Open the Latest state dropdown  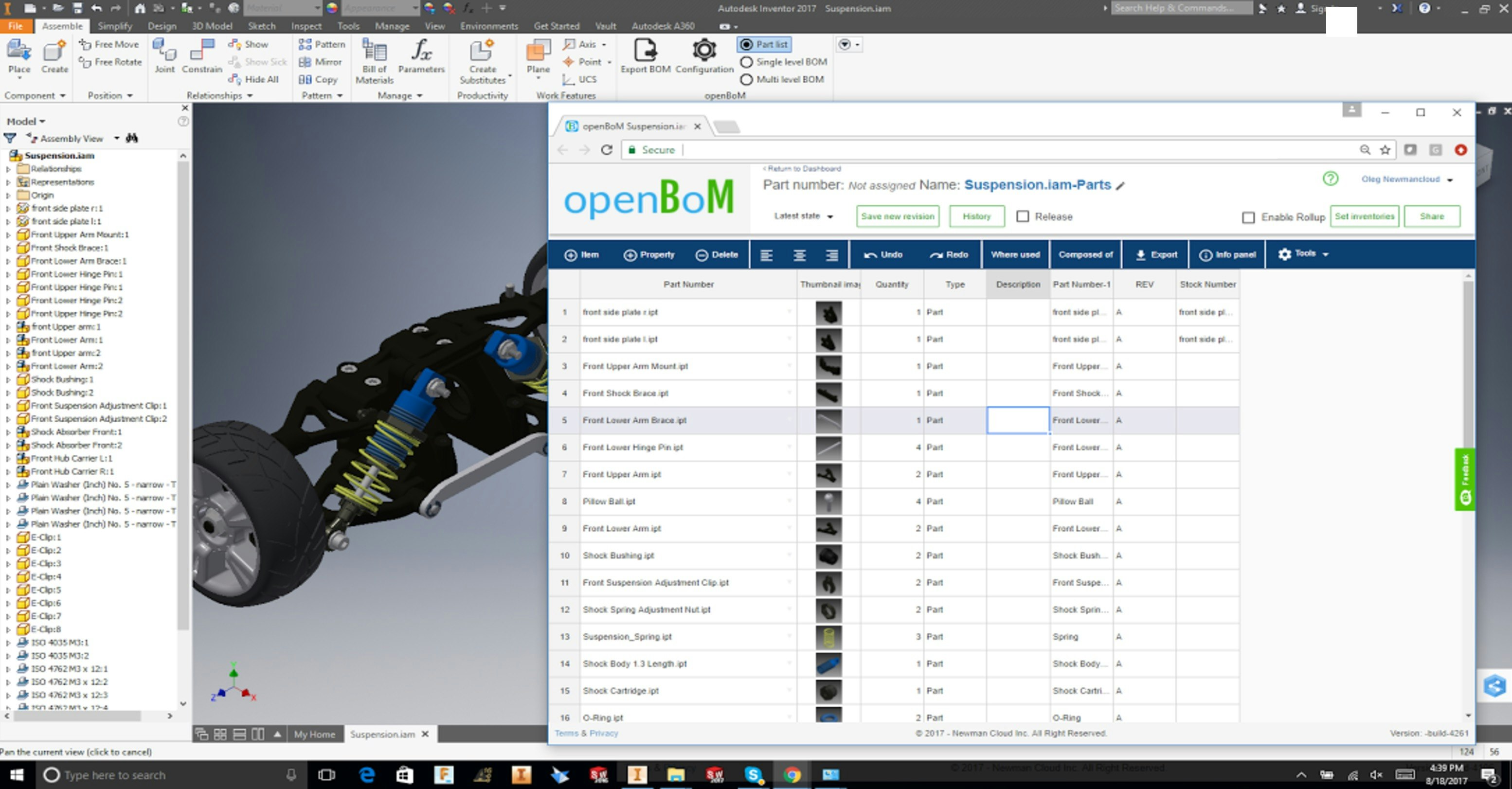[803, 216]
